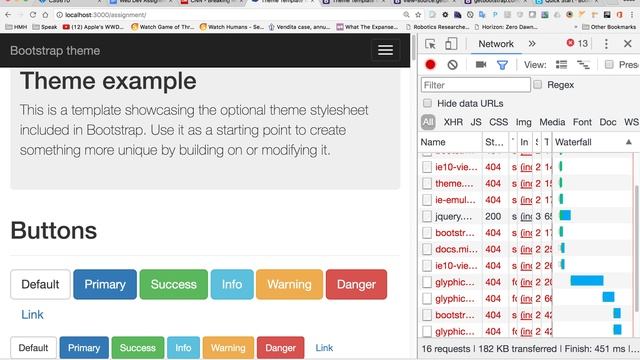Bookmark this page with the star icon
This screenshot has width=640, height=360.
point(418,15)
